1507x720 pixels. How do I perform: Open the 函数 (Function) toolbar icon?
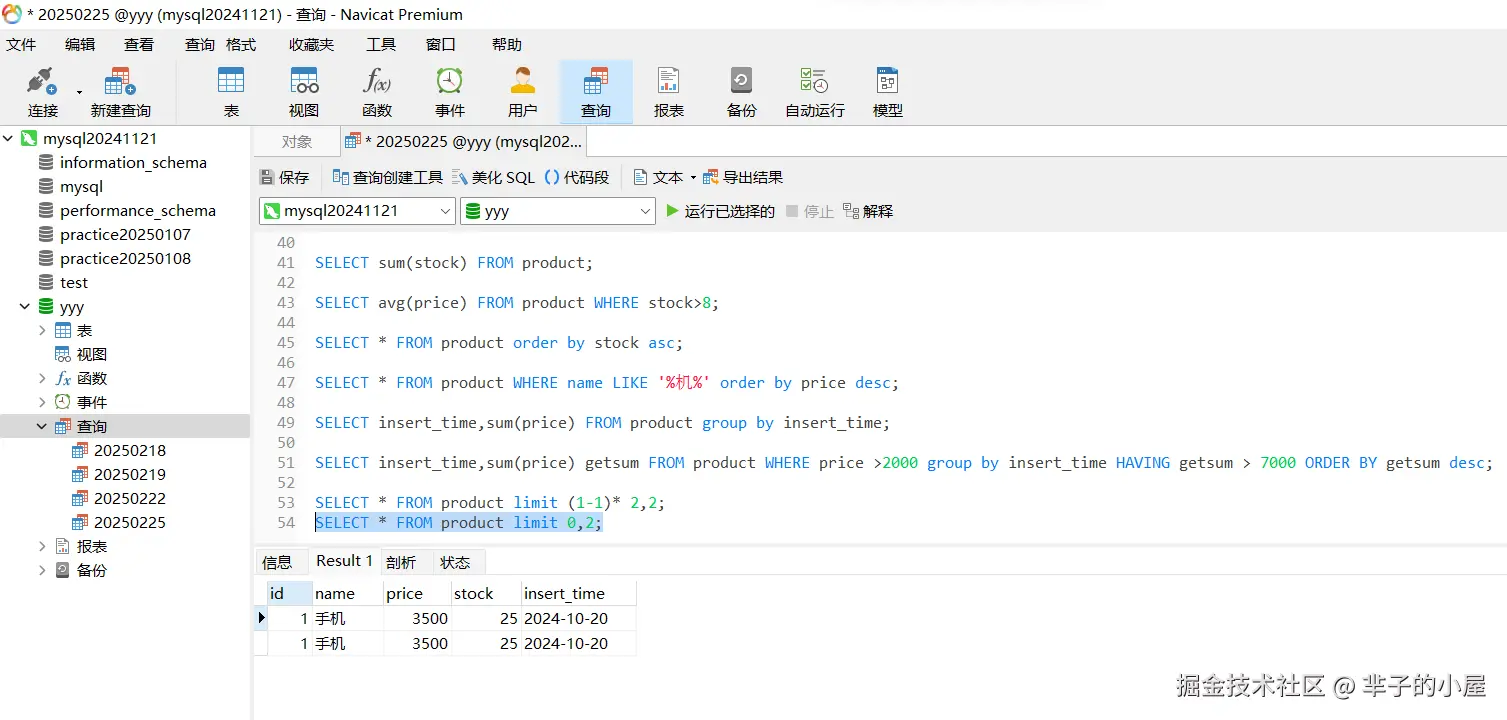pyautogui.click(x=377, y=92)
